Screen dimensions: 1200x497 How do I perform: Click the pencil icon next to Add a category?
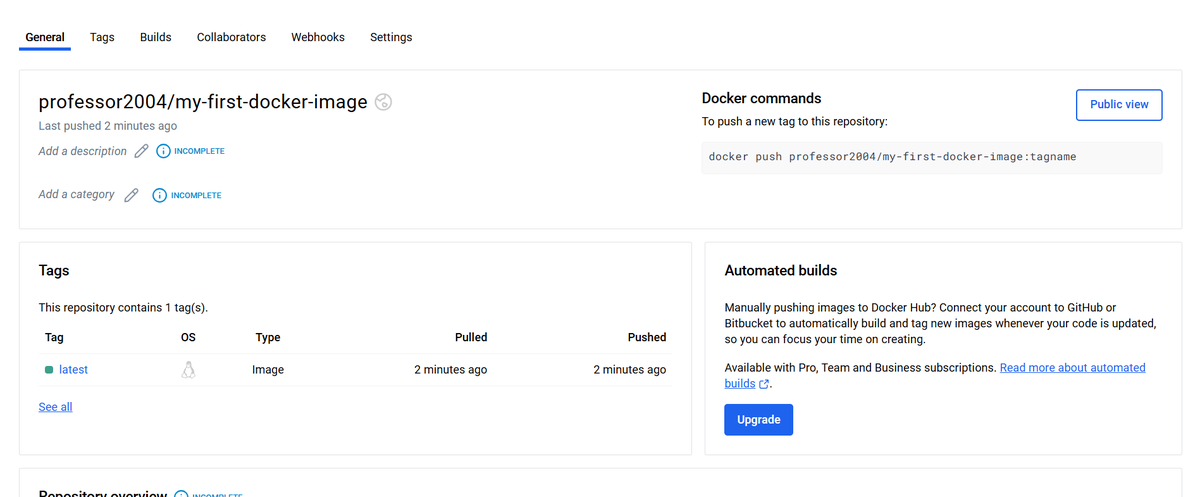click(x=131, y=195)
